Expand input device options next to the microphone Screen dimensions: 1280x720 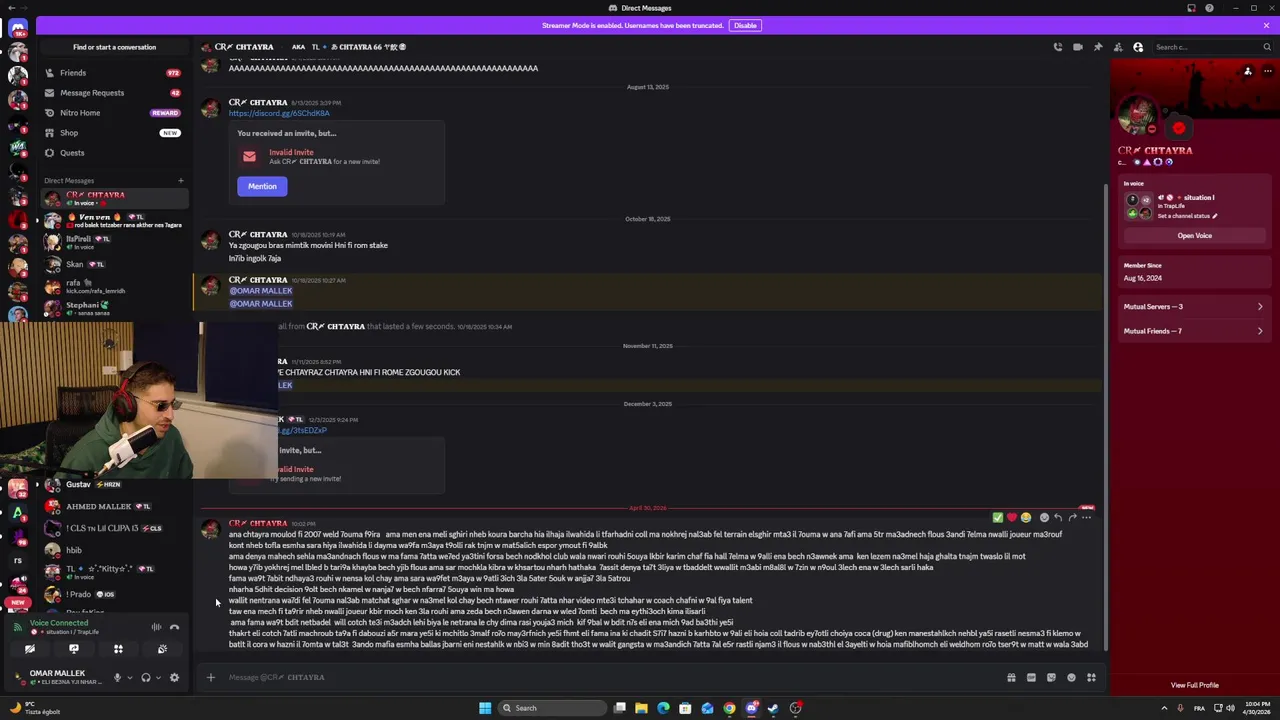coord(129,678)
